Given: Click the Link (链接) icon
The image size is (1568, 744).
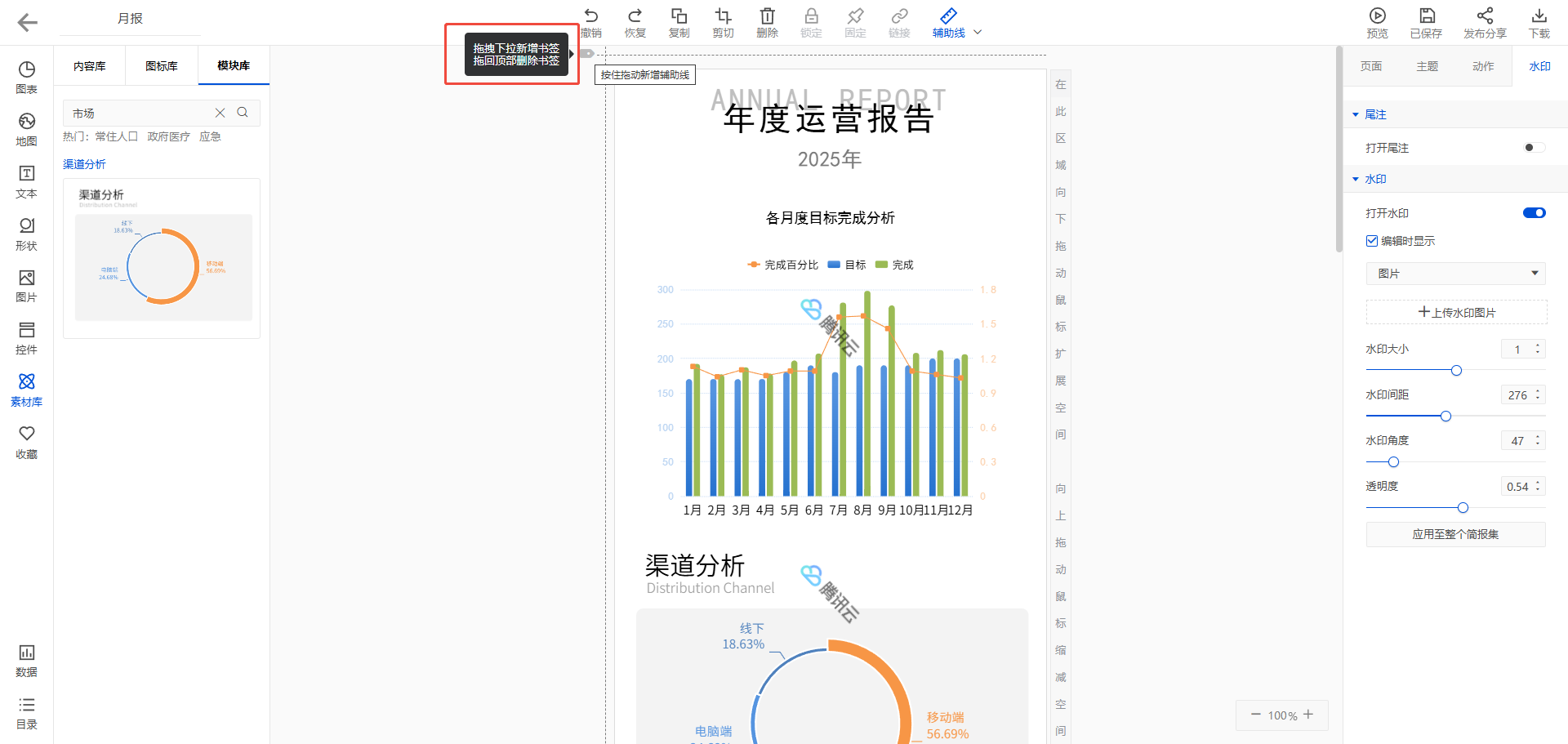Looking at the screenshot, I should pyautogui.click(x=899, y=16).
